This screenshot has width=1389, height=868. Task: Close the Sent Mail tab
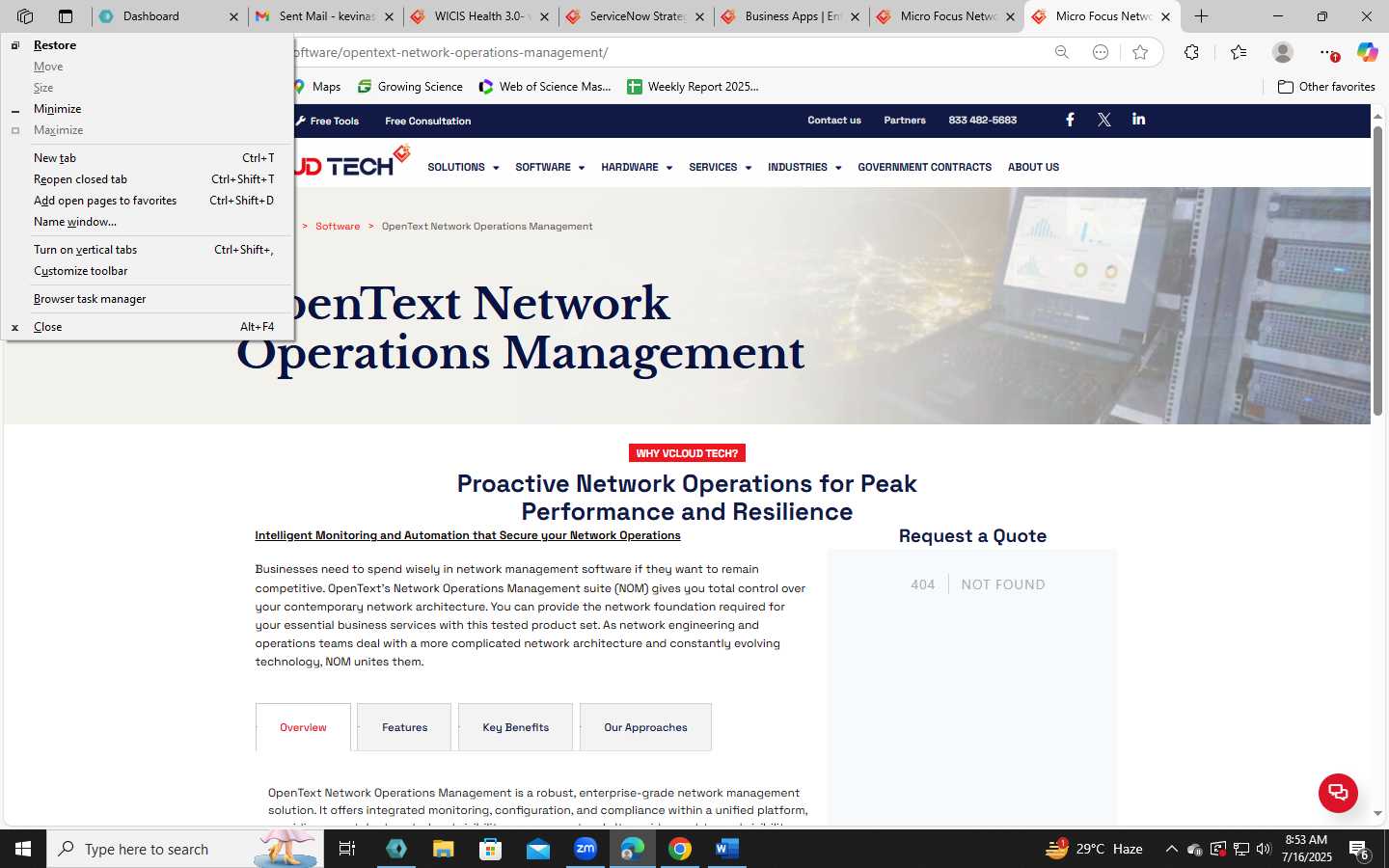point(389,16)
